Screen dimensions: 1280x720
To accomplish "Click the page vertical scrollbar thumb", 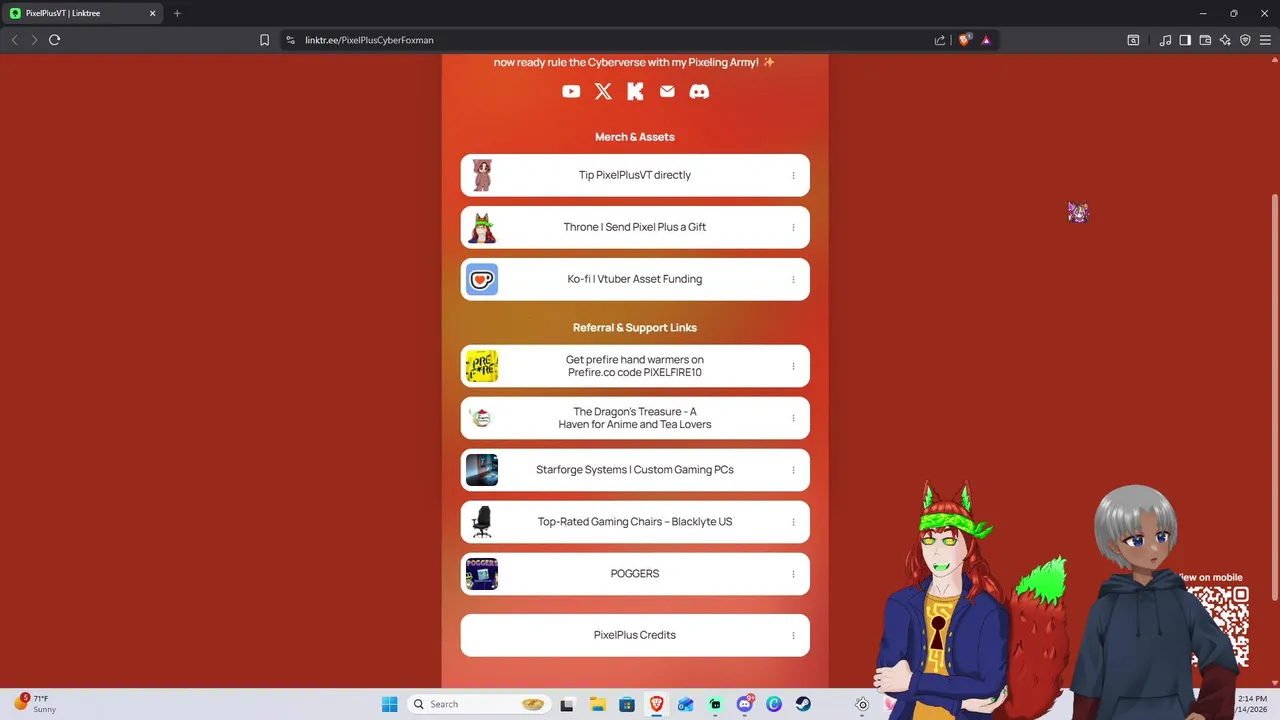I will tap(1275, 395).
